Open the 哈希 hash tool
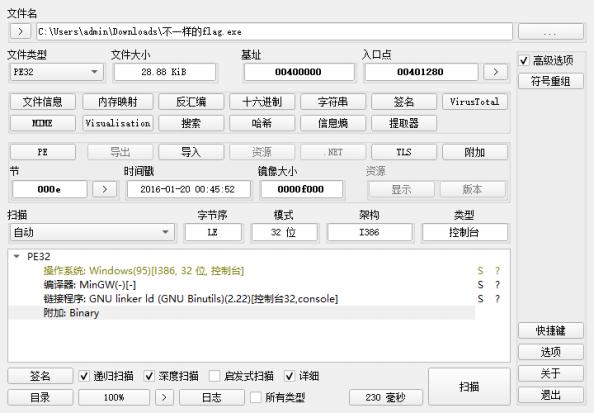 click(x=262, y=123)
